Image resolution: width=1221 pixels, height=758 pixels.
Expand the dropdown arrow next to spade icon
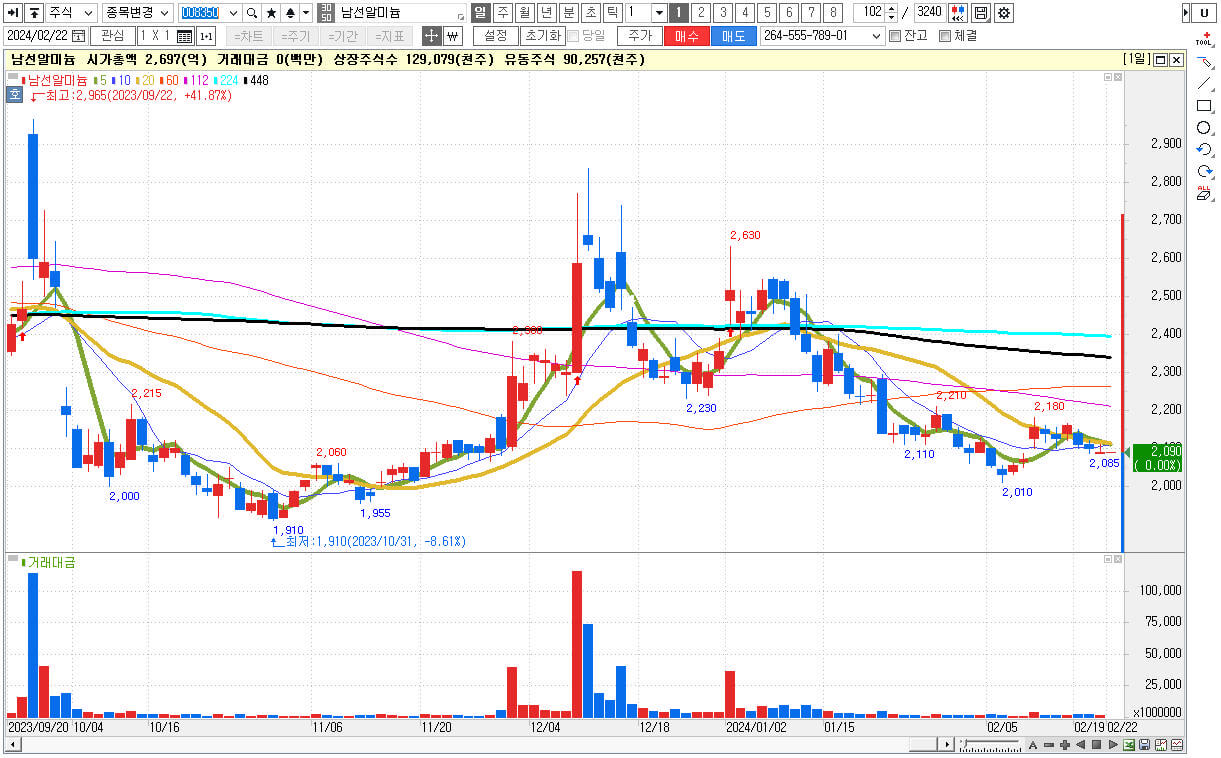(x=306, y=13)
